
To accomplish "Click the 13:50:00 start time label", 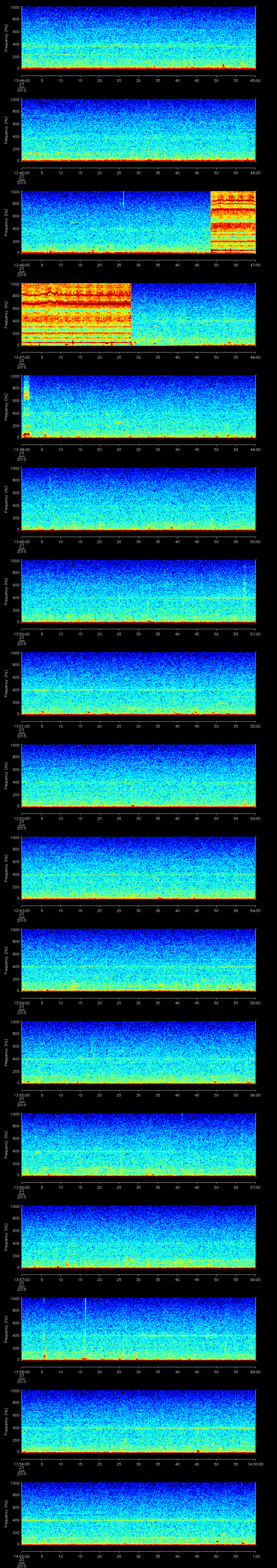I will point(21,634).
